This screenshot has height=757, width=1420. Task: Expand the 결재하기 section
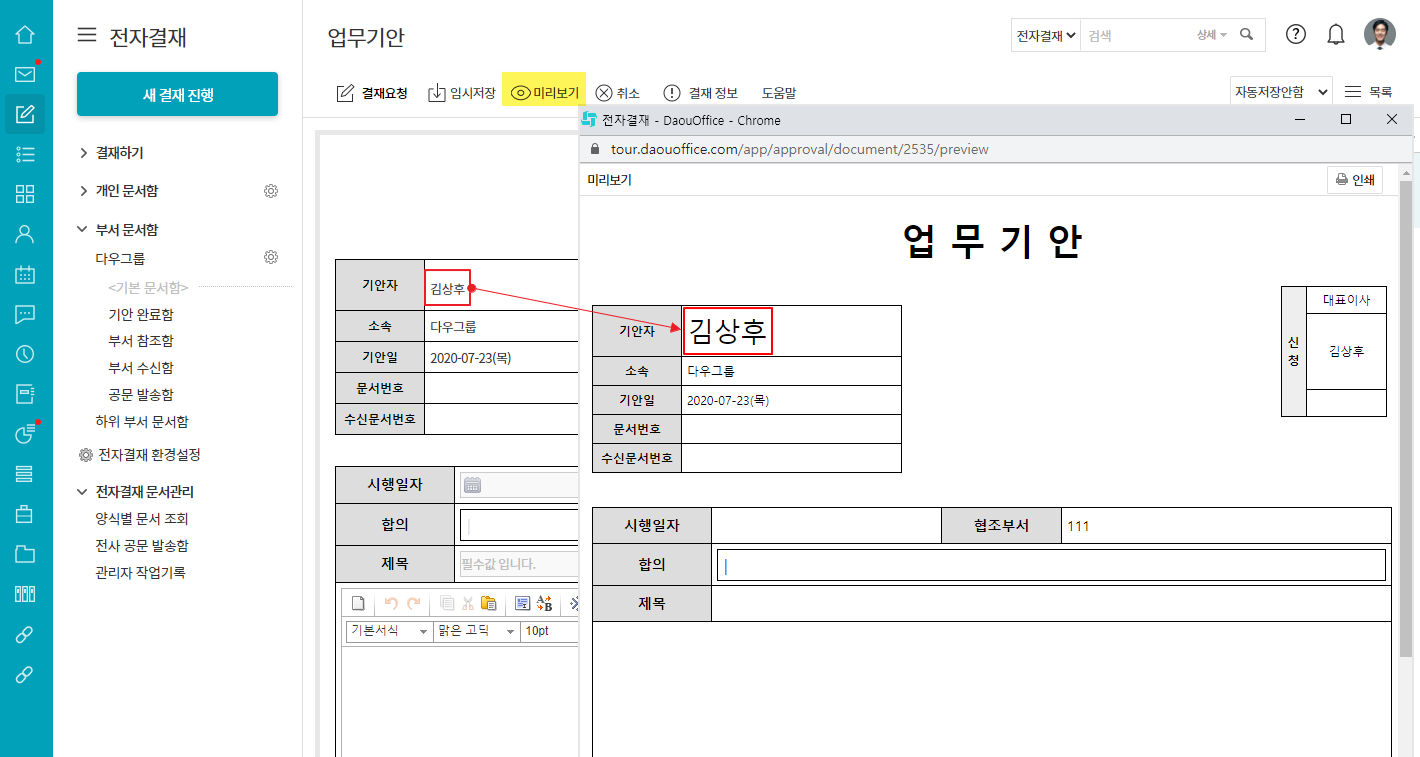83,153
